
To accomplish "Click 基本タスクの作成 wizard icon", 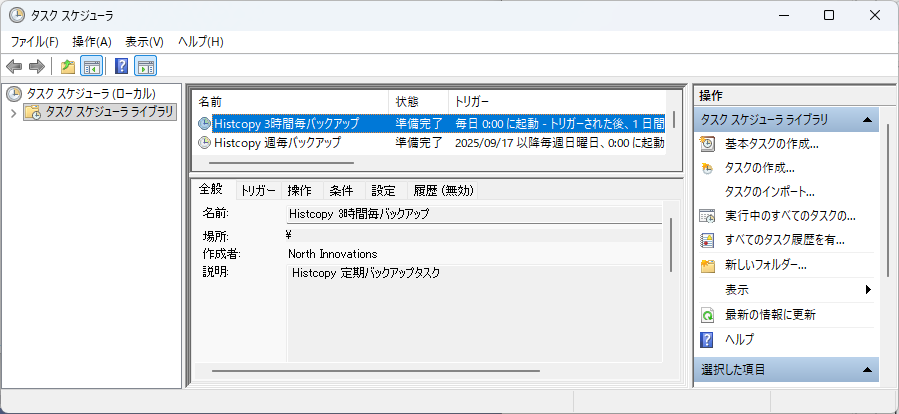I will [707, 144].
